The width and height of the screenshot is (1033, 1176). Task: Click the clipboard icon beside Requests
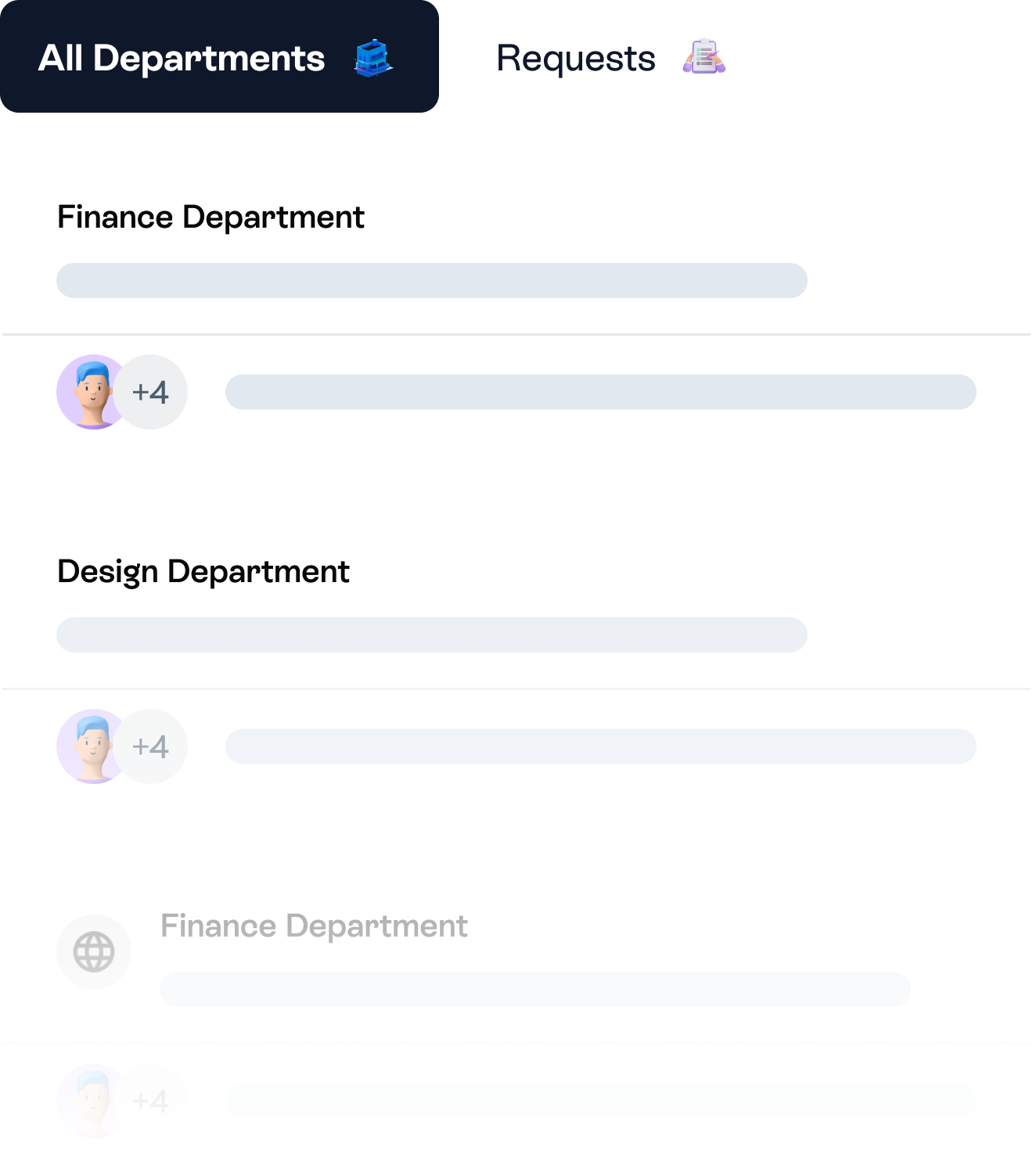pos(704,57)
